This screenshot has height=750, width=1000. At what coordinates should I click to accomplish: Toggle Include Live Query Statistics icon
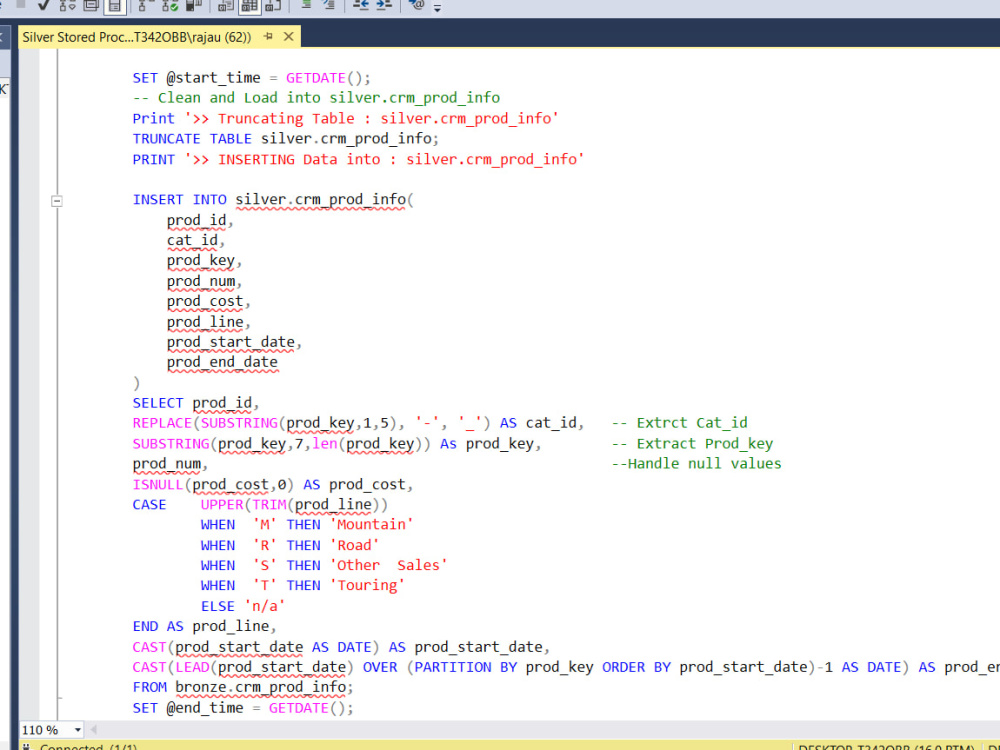[170, 5]
